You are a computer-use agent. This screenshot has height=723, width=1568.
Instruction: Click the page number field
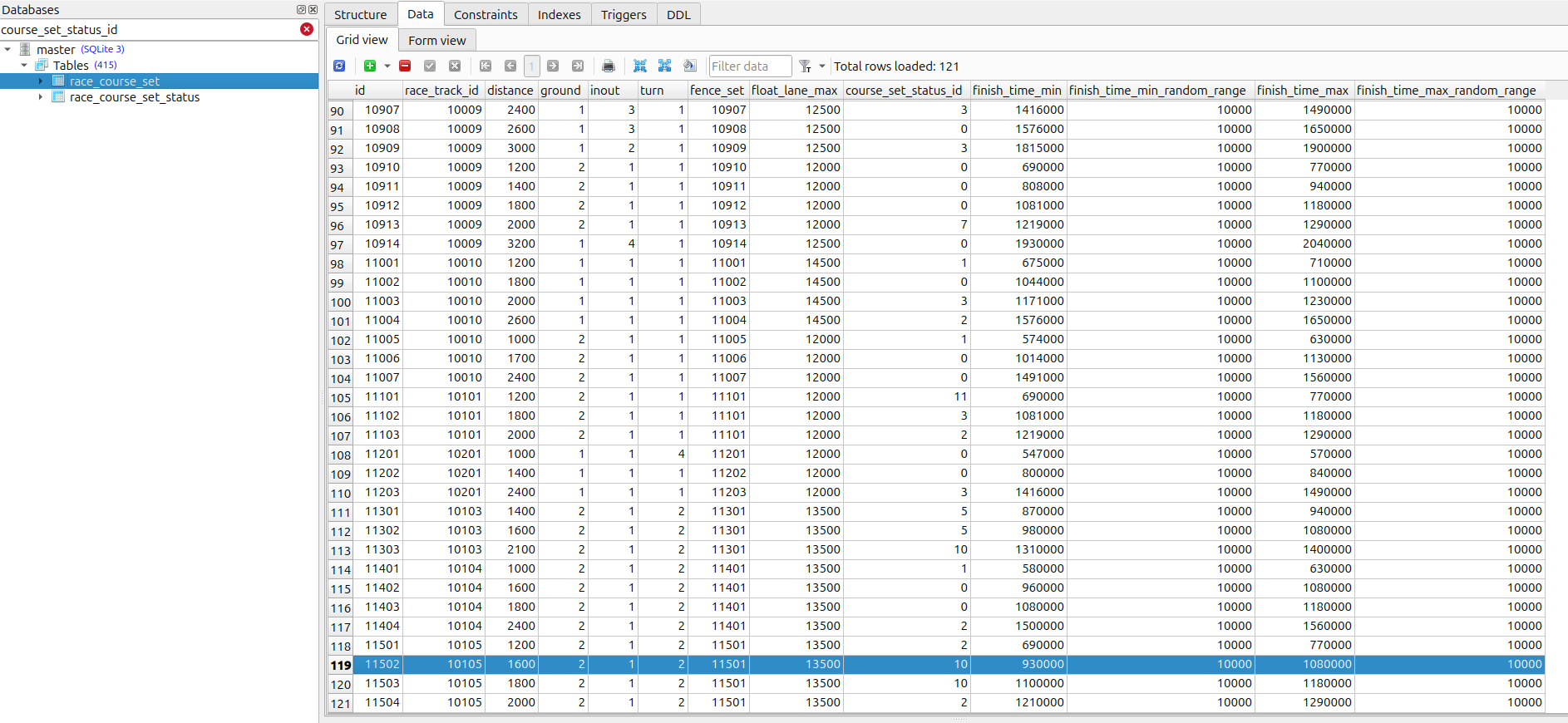click(531, 66)
